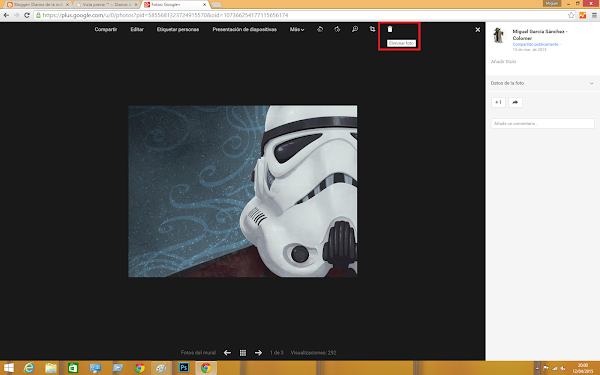Image resolution: width=600 pixels, height=375 pixels.
Task: Click the stormtrooper photo
Action: click(243, 191)
